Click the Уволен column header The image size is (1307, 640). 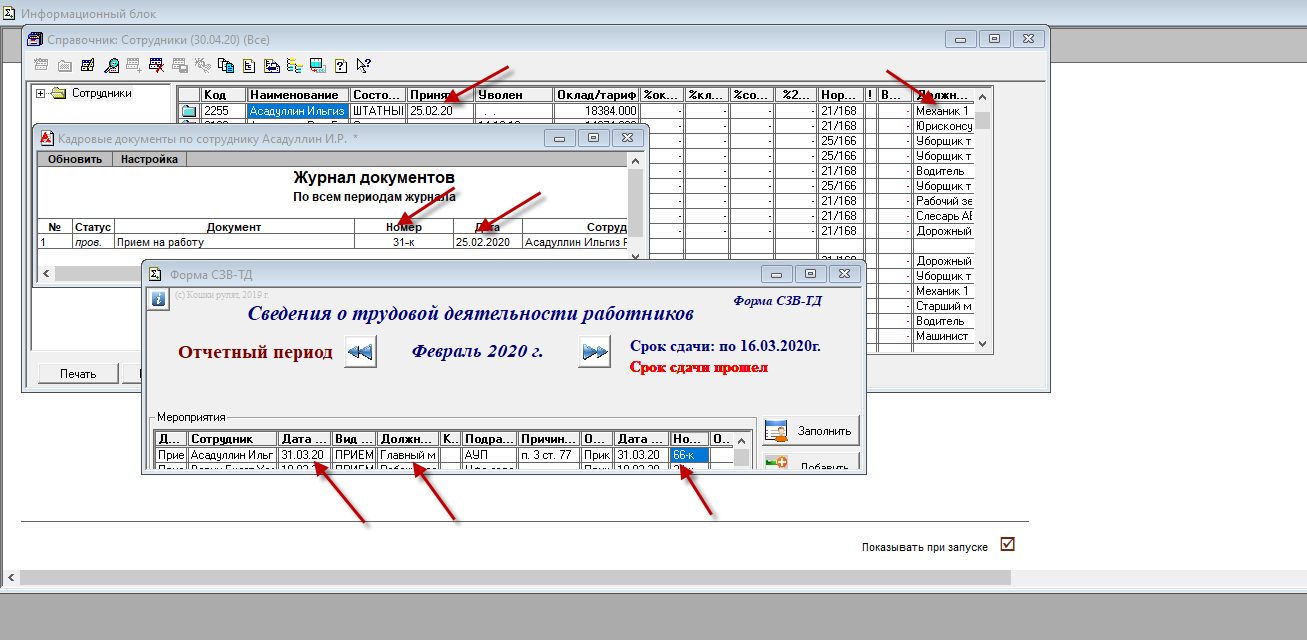(514, 95)
